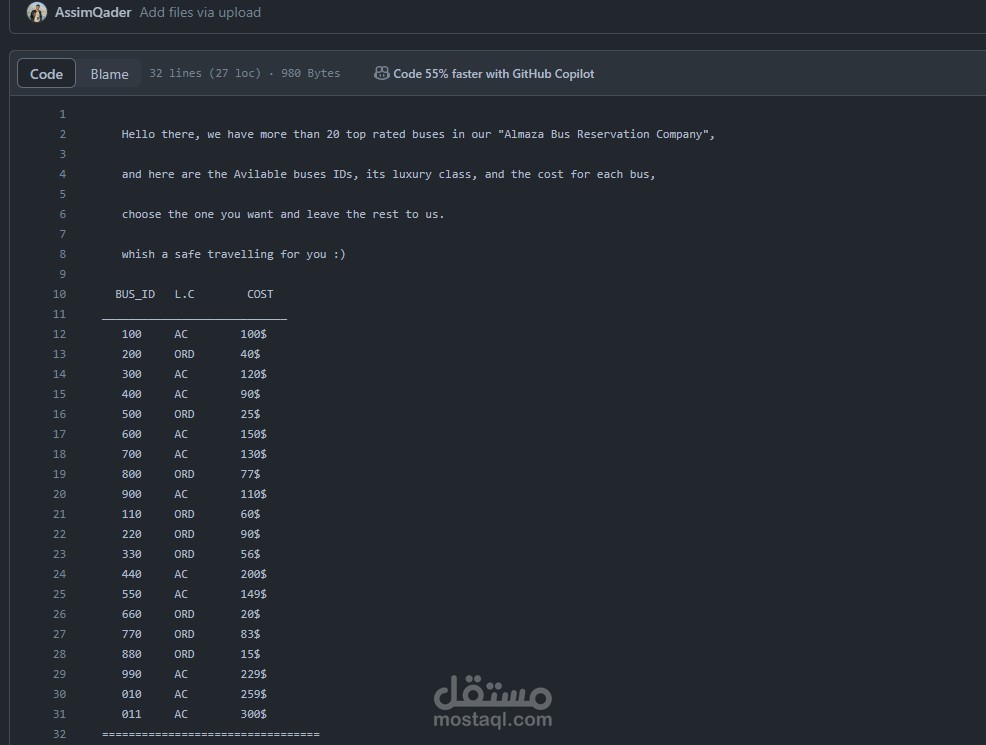Click bus ID 100
This screenshot has height=745, width=986.
131,334
